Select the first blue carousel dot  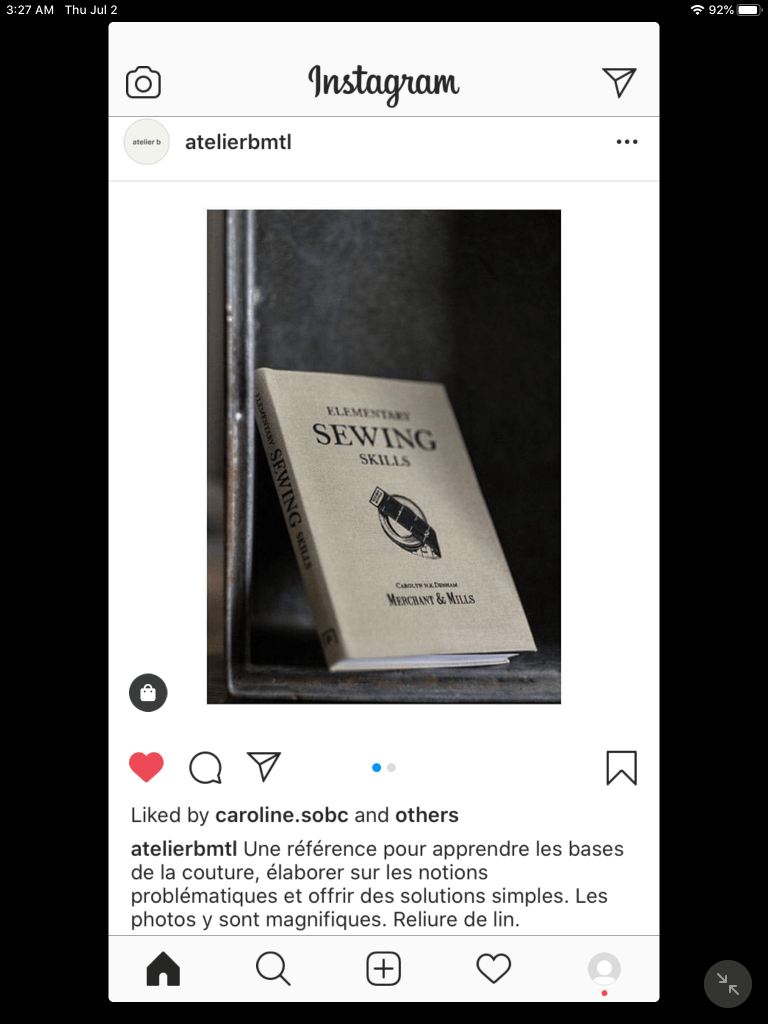click(x=376, y=767)
